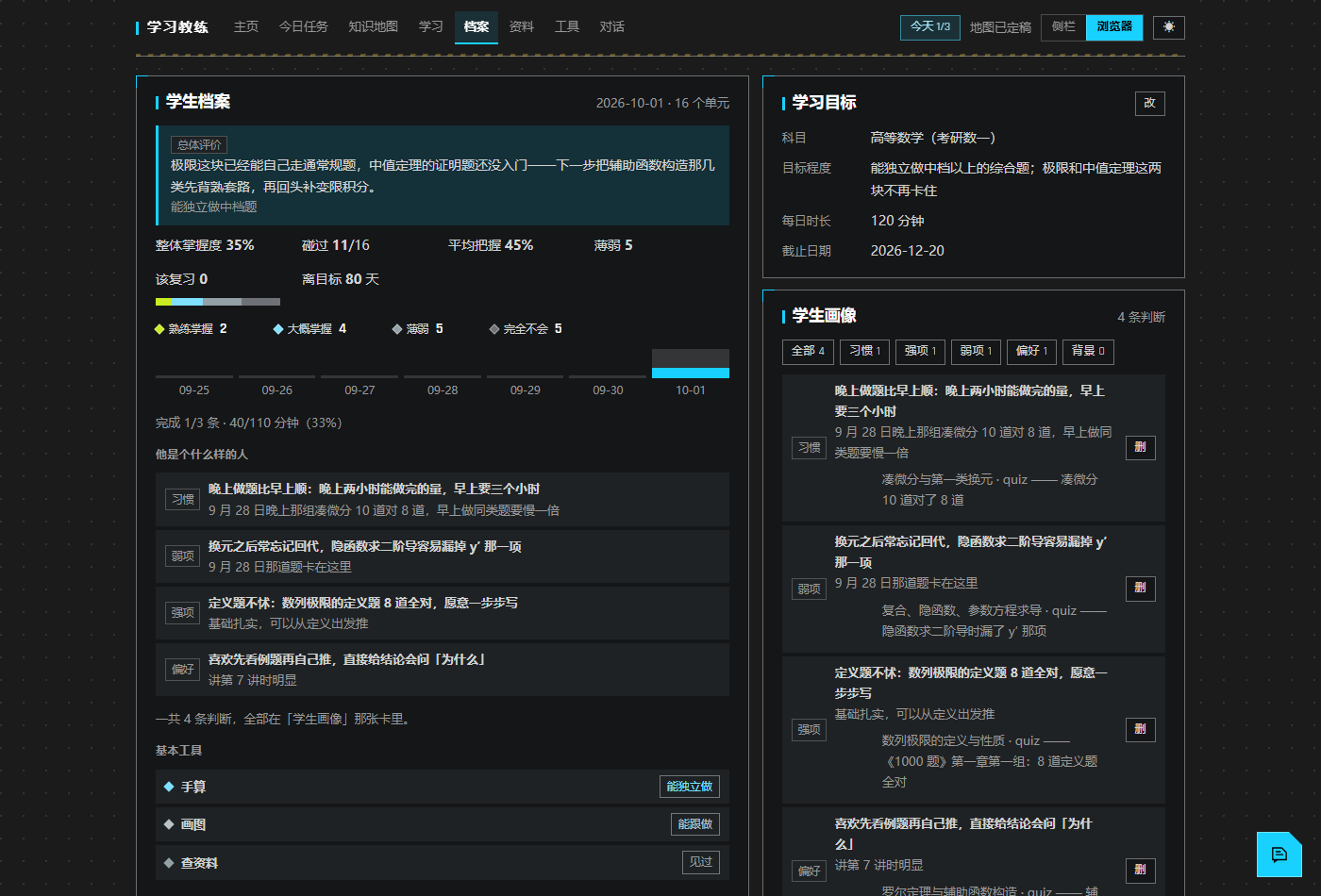
Task: Filter student portrait by 偏好 1
Action: [x=1031, y=352]
